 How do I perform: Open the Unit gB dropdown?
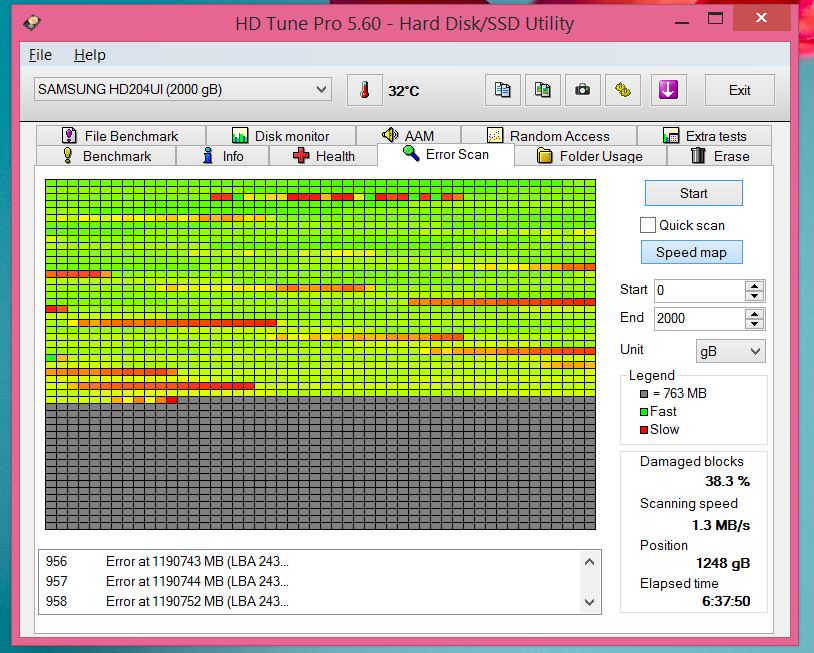[x=730, y=351]
